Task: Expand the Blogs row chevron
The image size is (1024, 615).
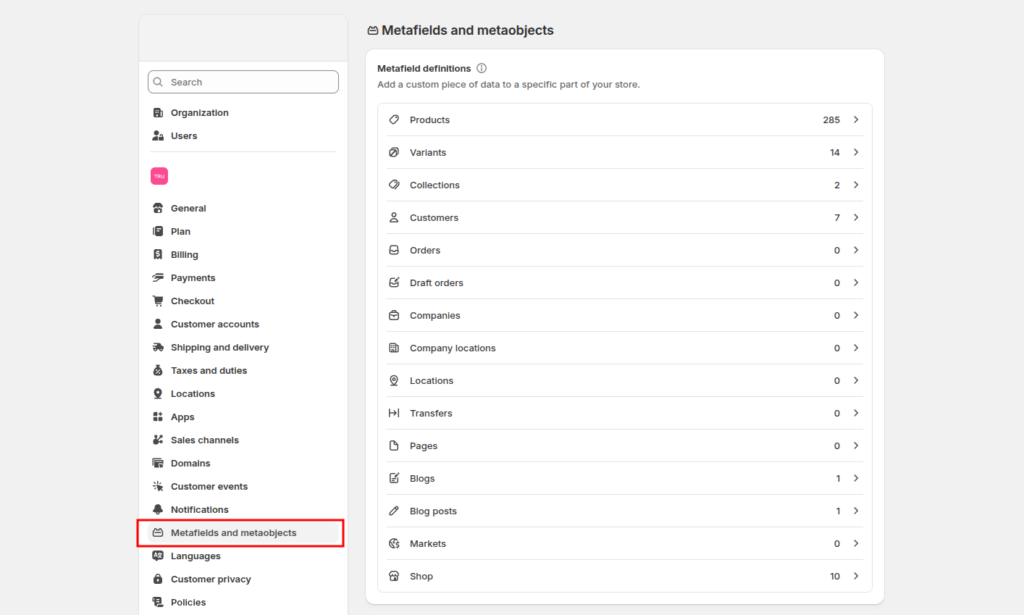Action: [856, 479]
